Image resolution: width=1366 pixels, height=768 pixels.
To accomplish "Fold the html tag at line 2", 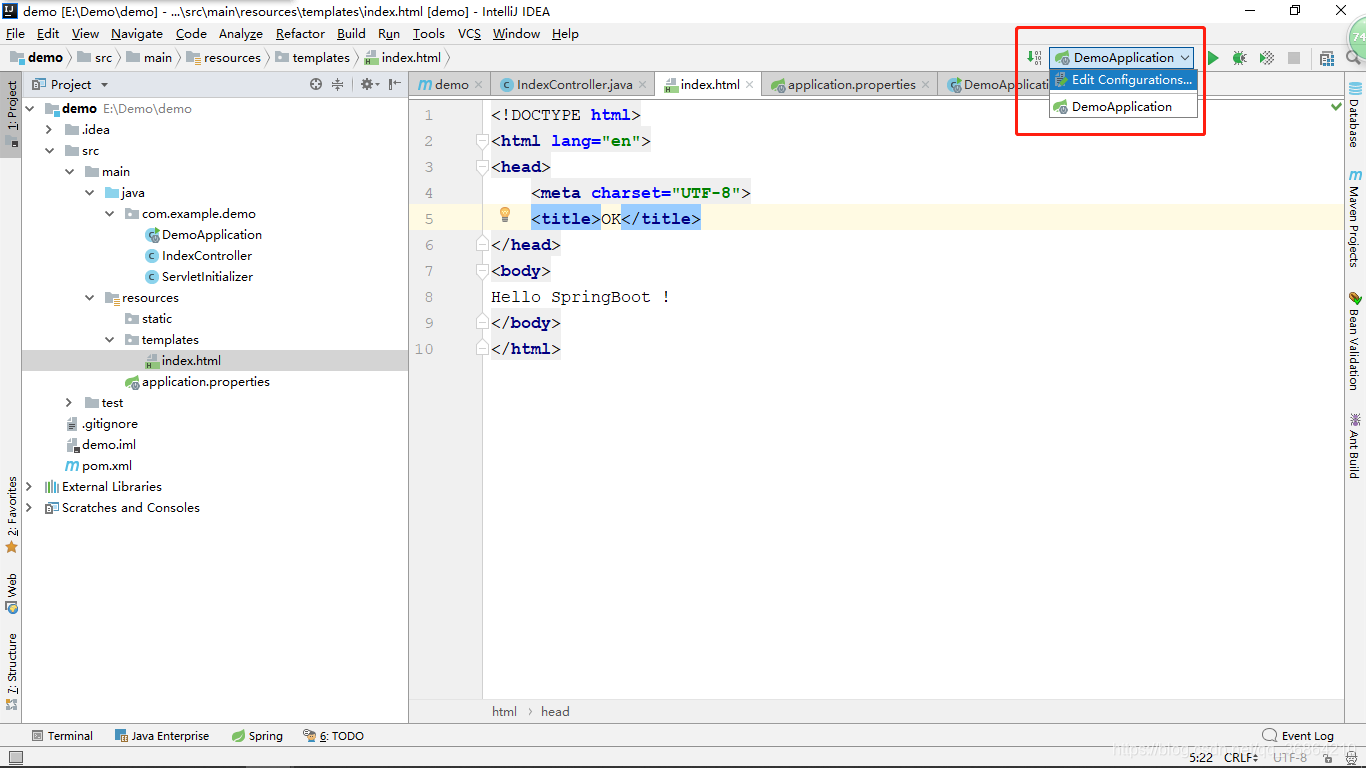I will pyautogui.click(x=482, y=141).
